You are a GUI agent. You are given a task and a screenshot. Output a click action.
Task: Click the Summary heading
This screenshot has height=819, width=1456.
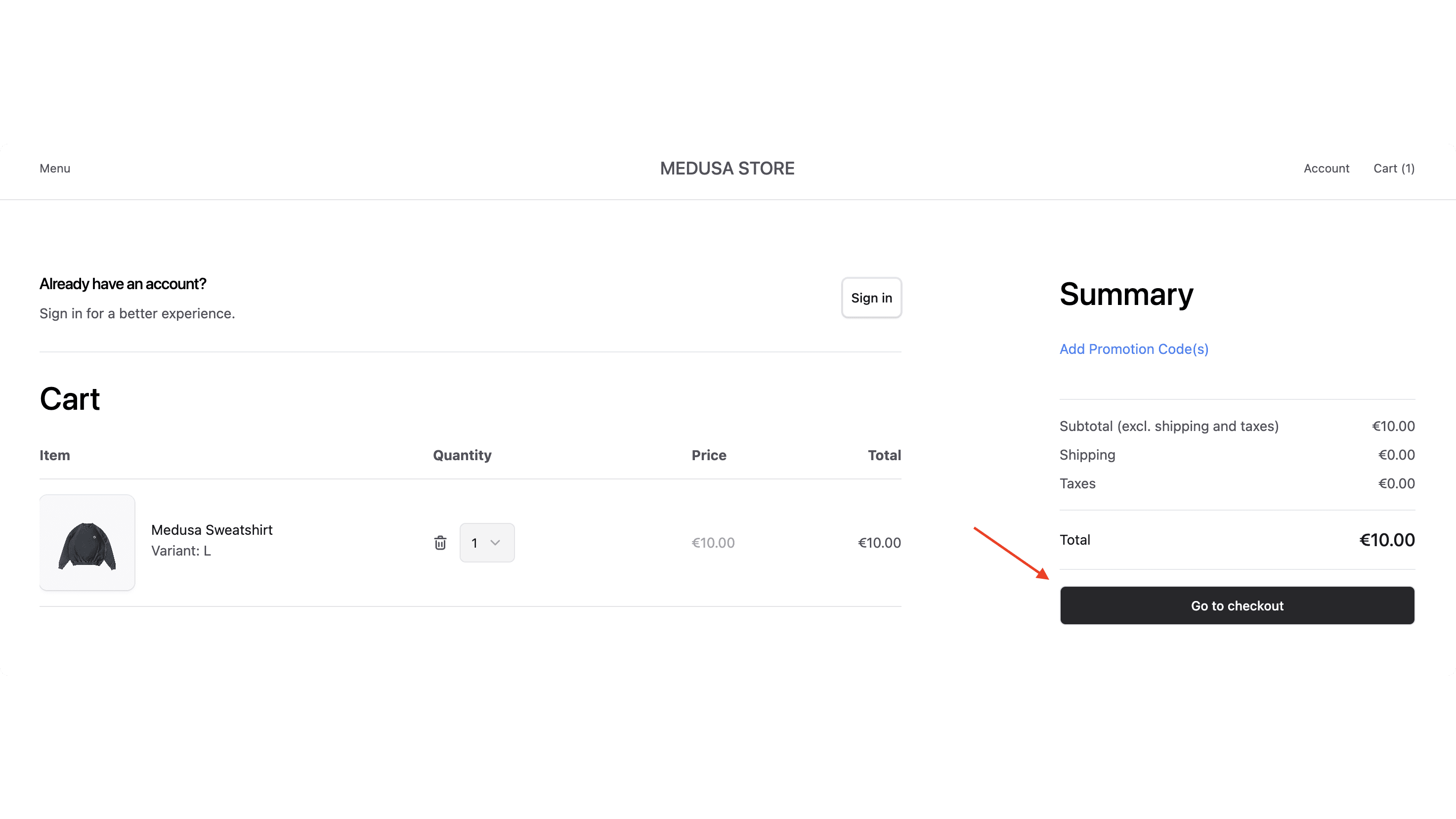(x=1126, y=295)
